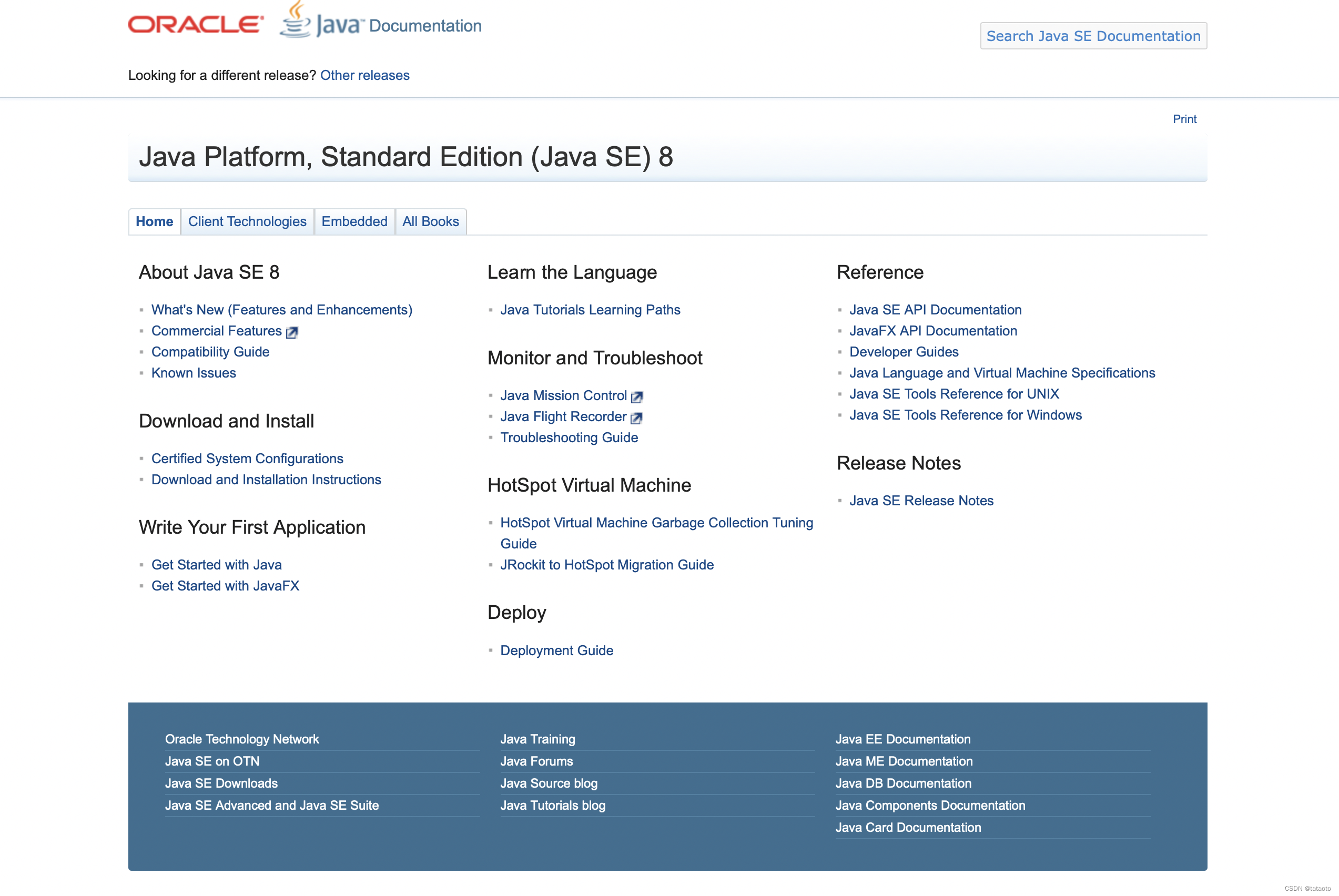Click Oracle Technology Network footer link
This screenshot has width=1339, height=896.
242,739
